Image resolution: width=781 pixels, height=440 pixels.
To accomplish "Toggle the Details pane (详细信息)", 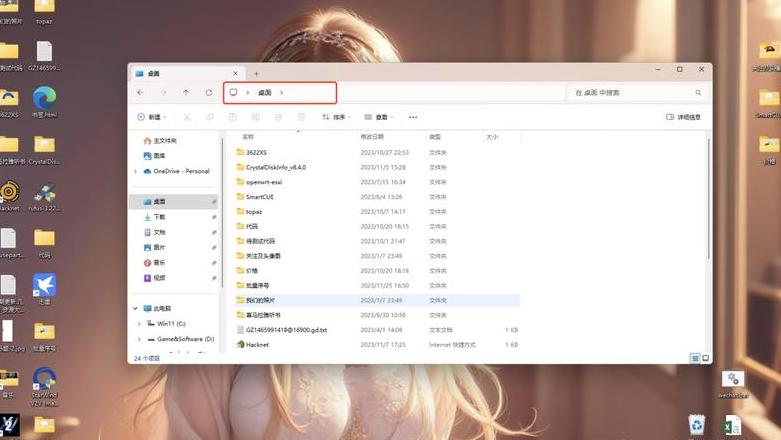I will pos(683,117).
